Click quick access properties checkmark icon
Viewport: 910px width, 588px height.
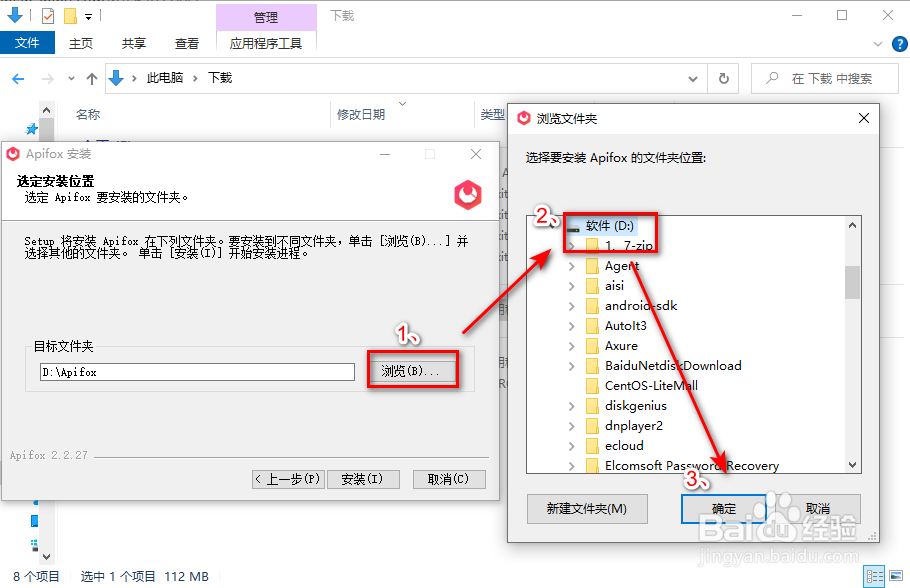tap(48, 16)
